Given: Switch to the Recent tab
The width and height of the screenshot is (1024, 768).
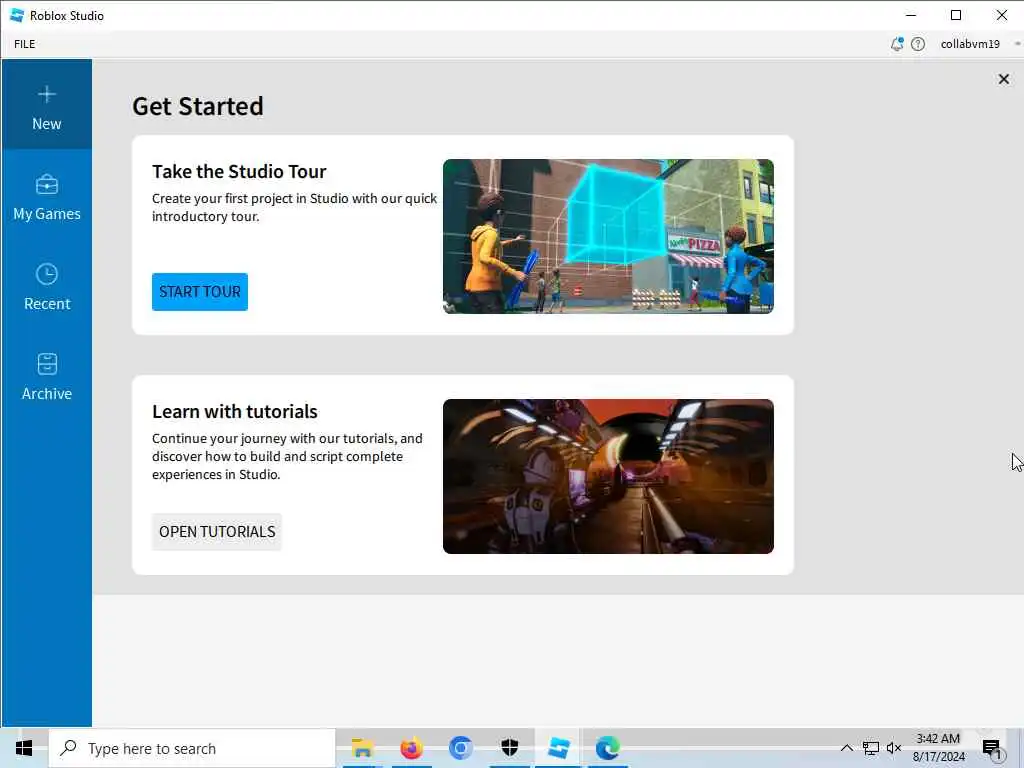Looking at the screenshot, I should click(x=46, y=287).
